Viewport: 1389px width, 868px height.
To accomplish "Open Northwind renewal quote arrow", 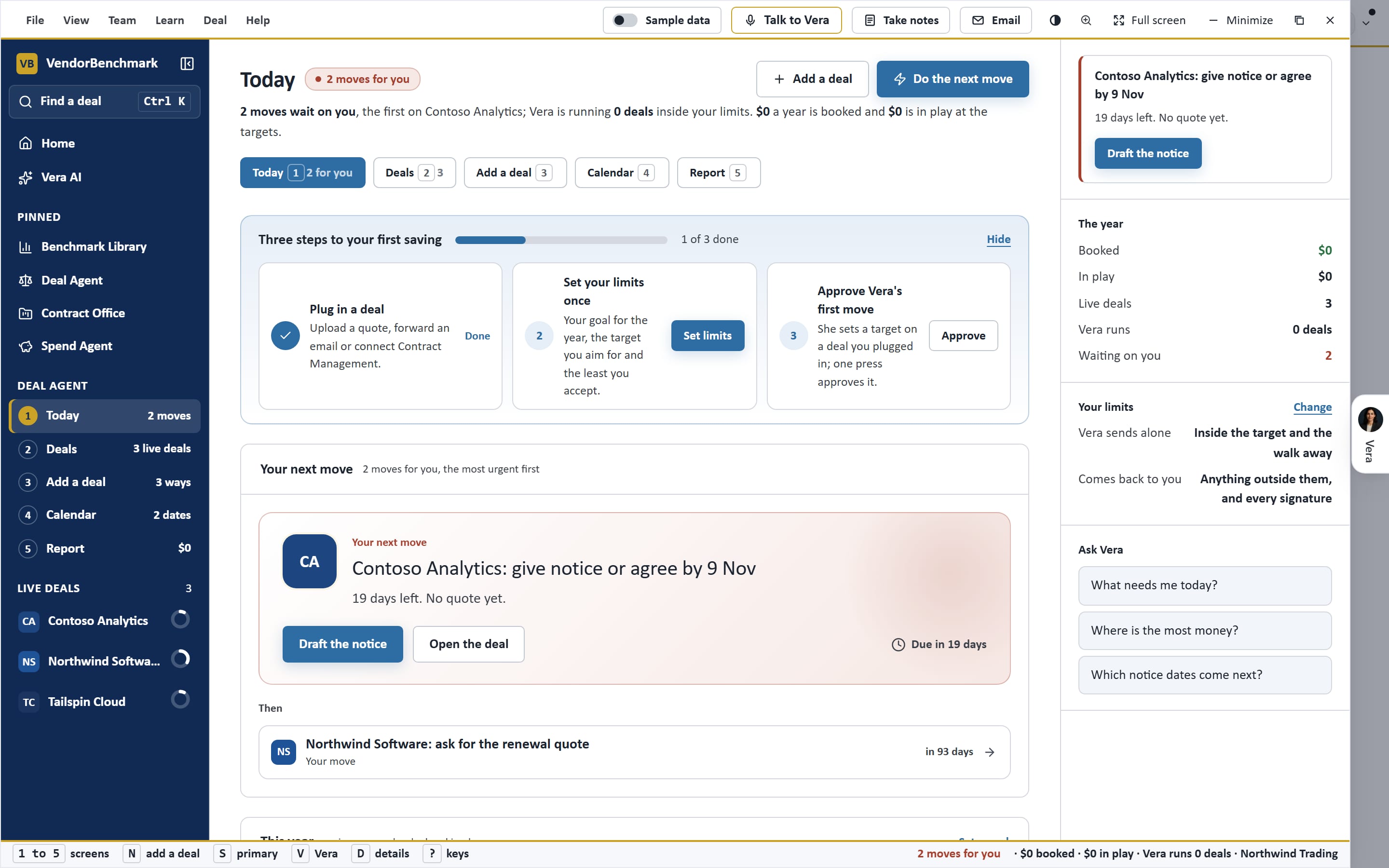I will [x=990, y=752].
